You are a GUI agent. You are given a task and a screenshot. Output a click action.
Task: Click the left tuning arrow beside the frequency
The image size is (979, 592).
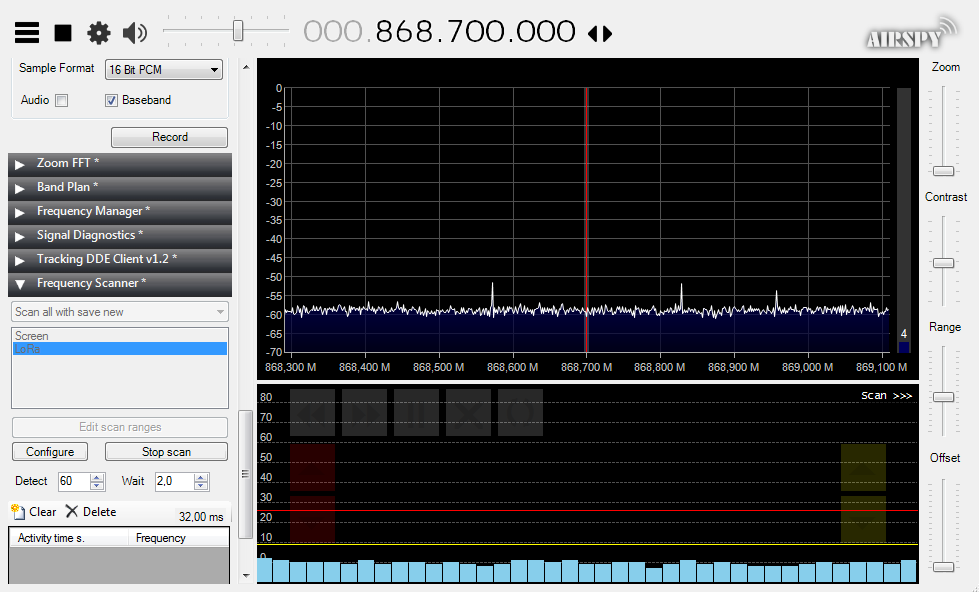point(593,33)
